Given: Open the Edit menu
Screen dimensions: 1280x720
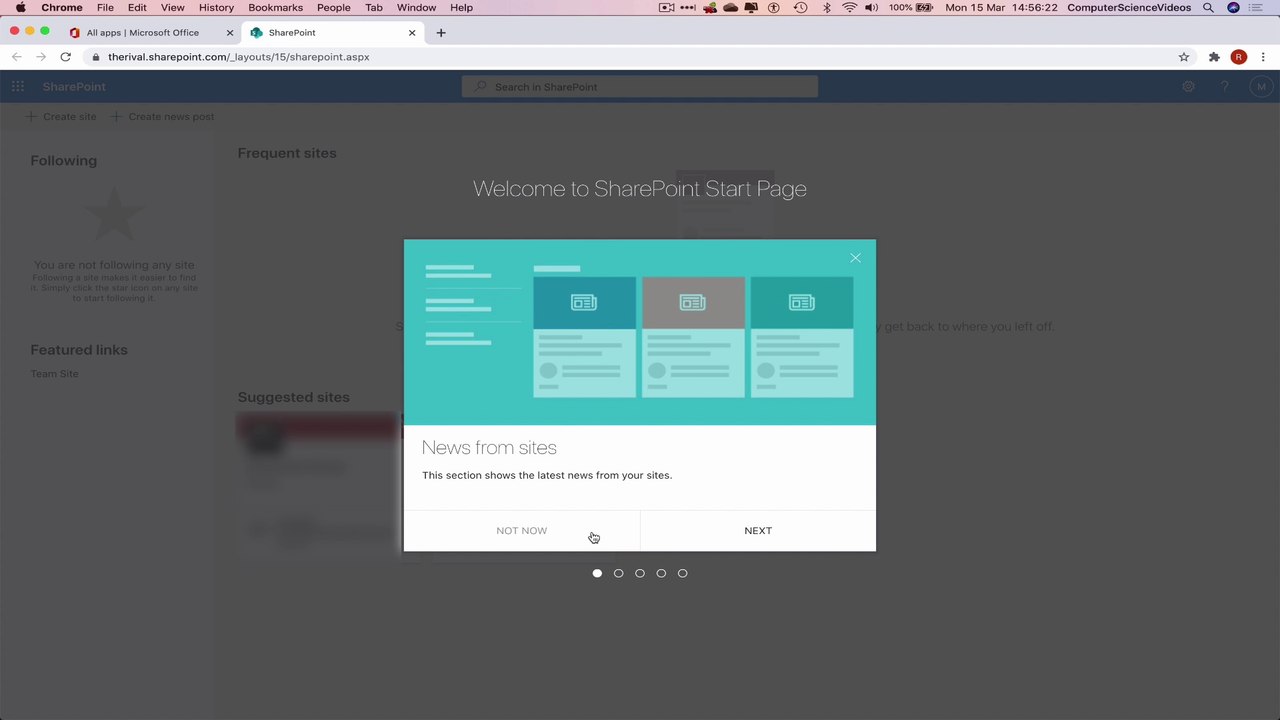Looking at the screenshot, I should pos(137,7).
